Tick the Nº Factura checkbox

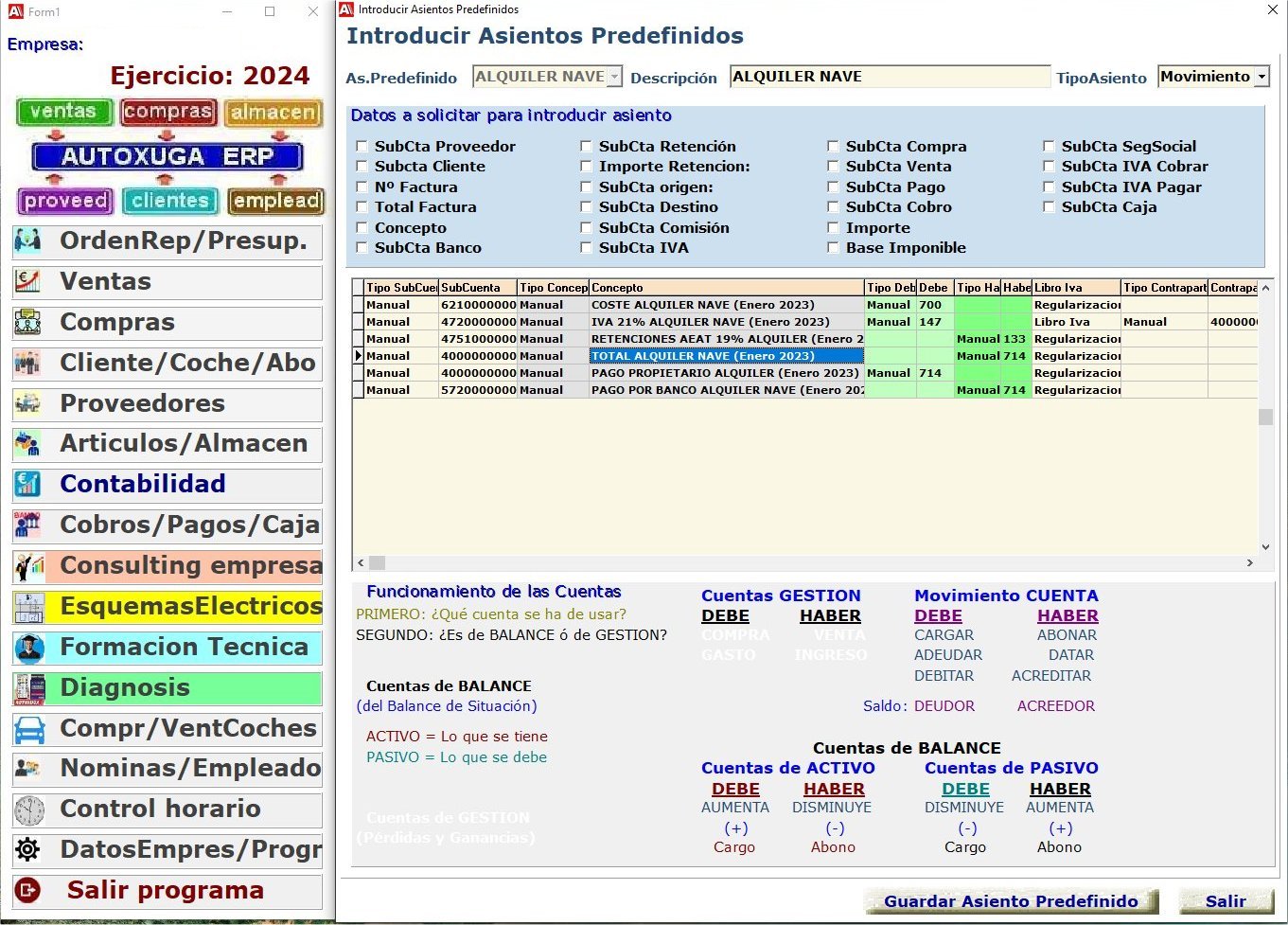click(362, 187)
